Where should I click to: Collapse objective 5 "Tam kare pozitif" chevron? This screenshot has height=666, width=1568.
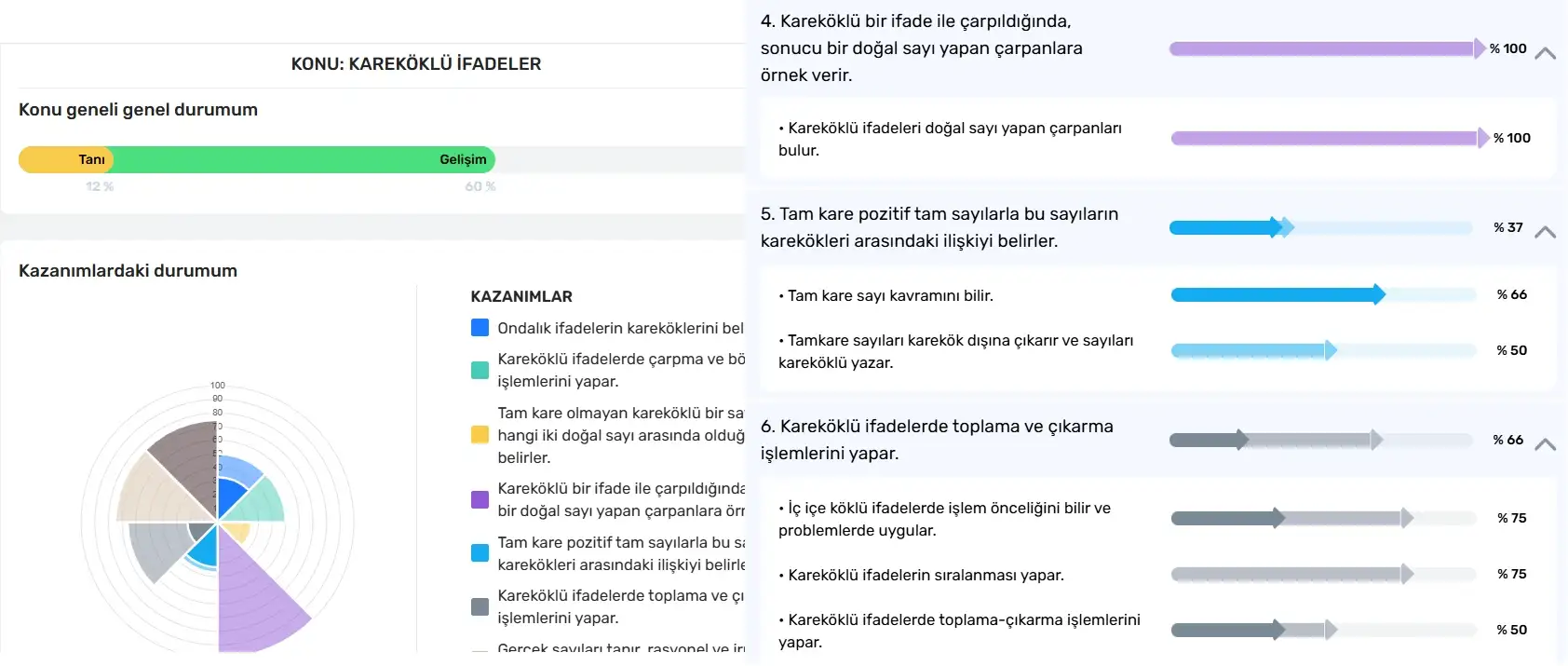point(1545,232)
